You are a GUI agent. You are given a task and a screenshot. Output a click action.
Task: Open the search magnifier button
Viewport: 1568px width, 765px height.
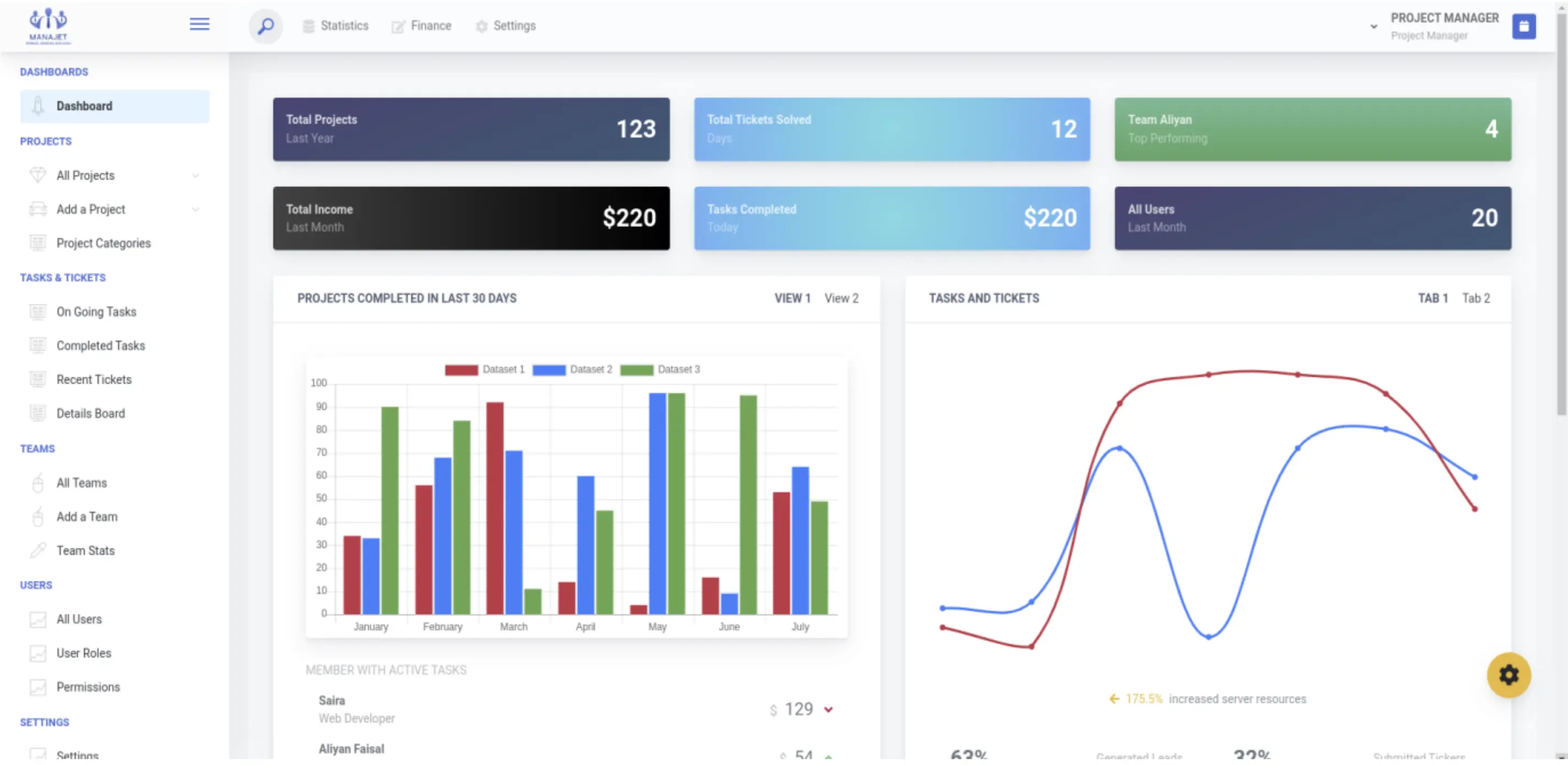point(265,26)
